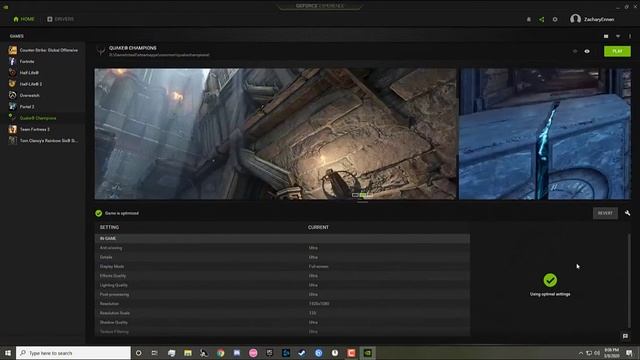Click the Resolution Scale setting row
The height and width of the screenshot is (360, 640).
coord(282,313)
